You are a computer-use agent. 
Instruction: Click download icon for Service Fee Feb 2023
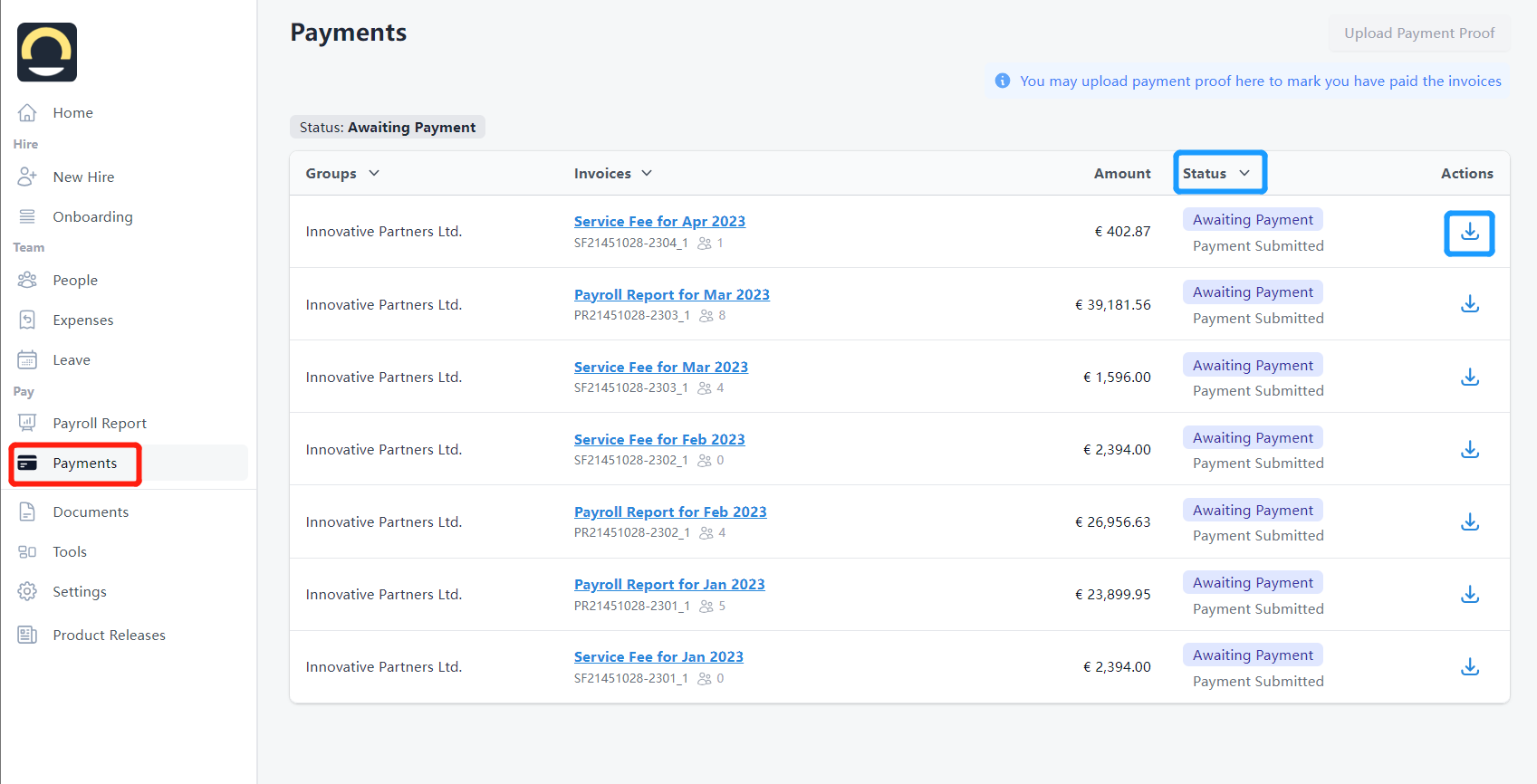pyautogui.click(x=1469, y=450)
